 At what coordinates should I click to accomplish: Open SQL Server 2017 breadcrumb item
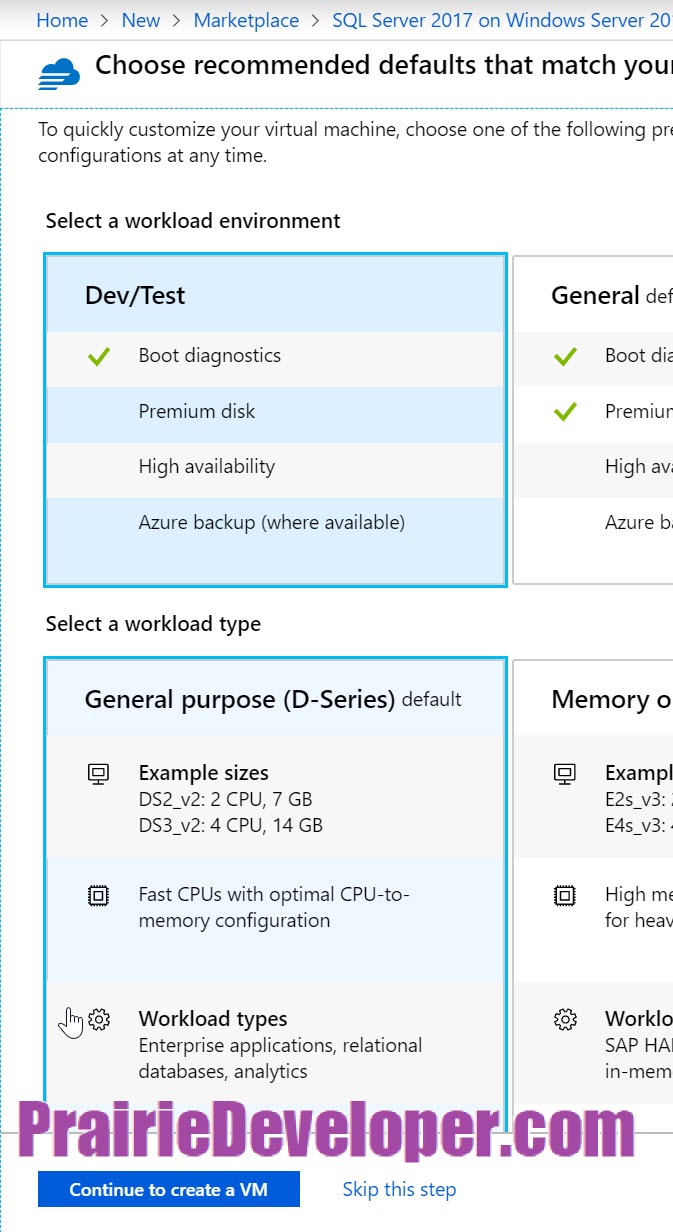click(x=502, y=20)
